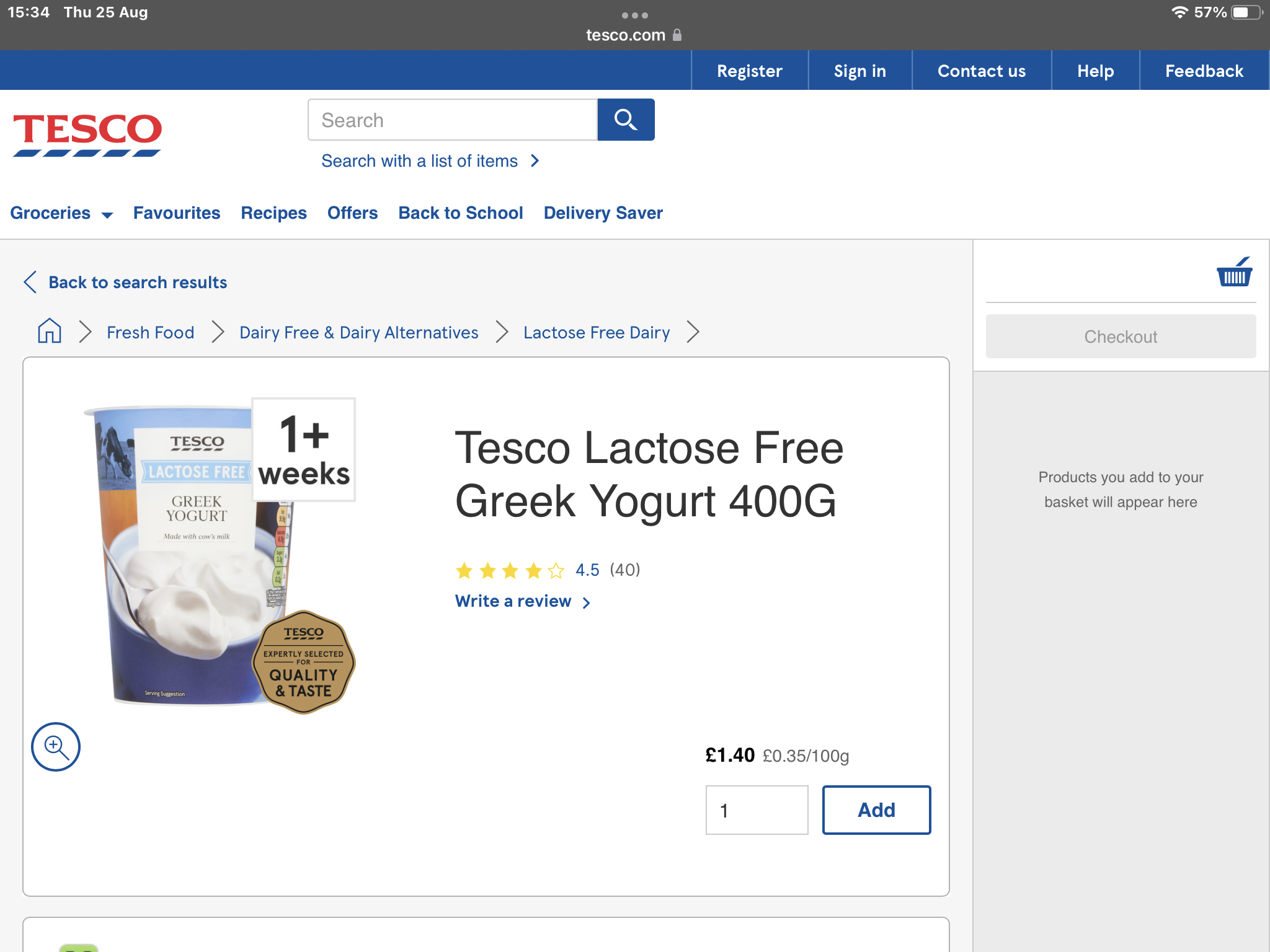Click the Tesco logo
Image resolution: width=1270 pixels, height=952 pixels.
[x=87, y=134]
